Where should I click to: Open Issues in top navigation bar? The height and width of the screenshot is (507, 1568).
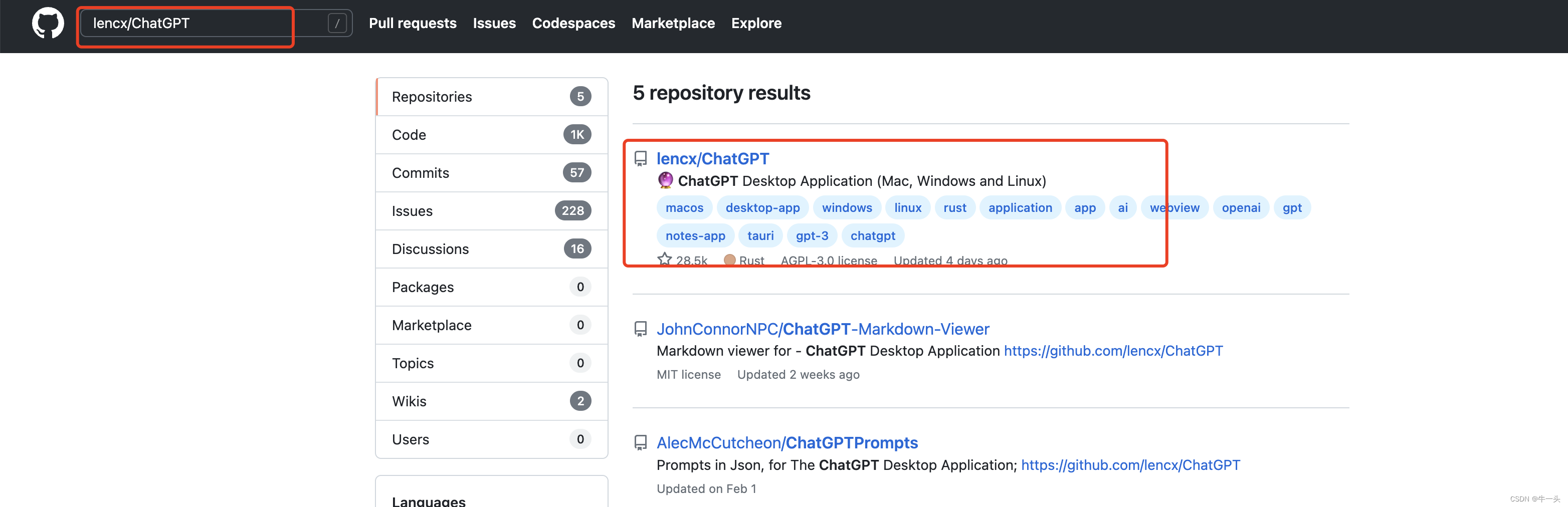[494, 23]
